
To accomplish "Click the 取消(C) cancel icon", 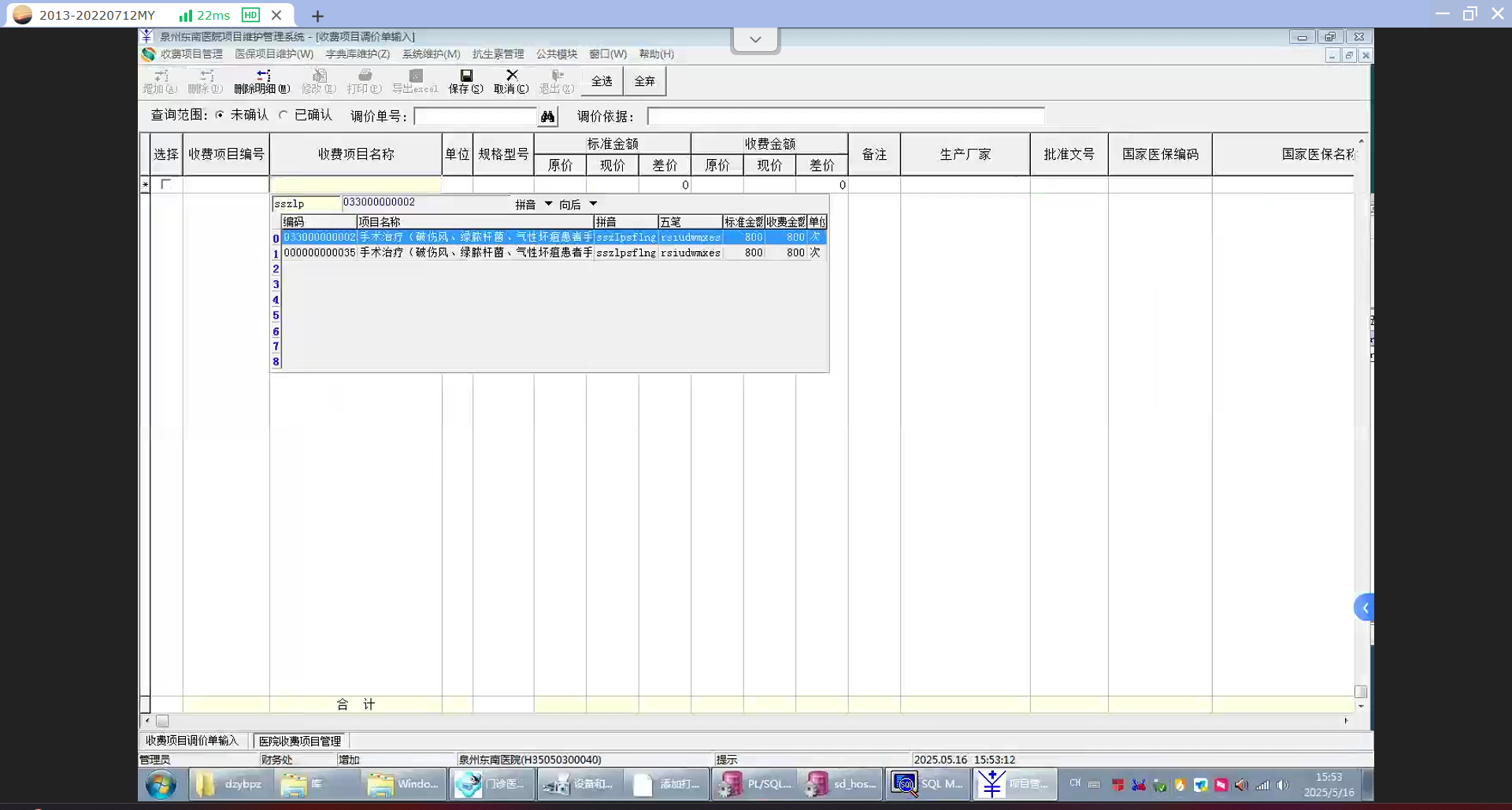I will coord(512,75).
